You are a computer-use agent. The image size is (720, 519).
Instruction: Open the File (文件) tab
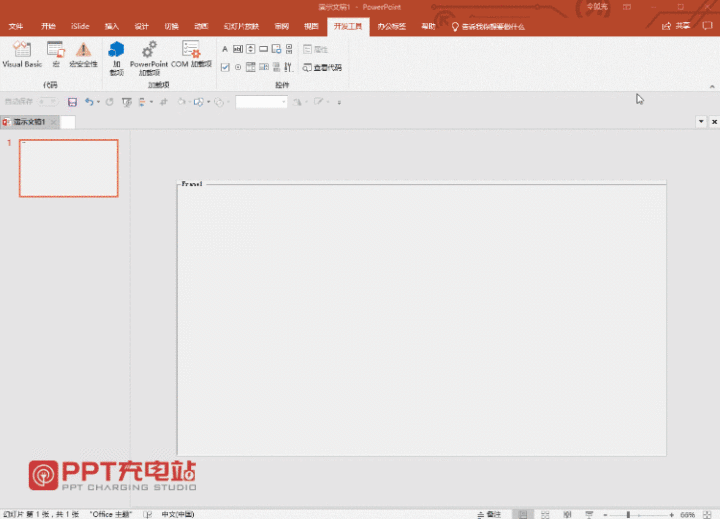(16, 27)
